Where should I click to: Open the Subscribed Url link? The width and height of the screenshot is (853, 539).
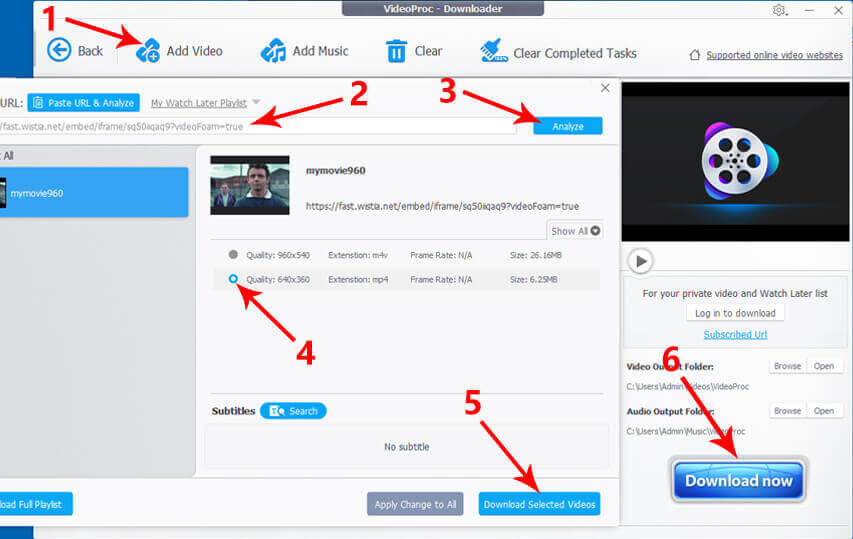tap(735, 334)
